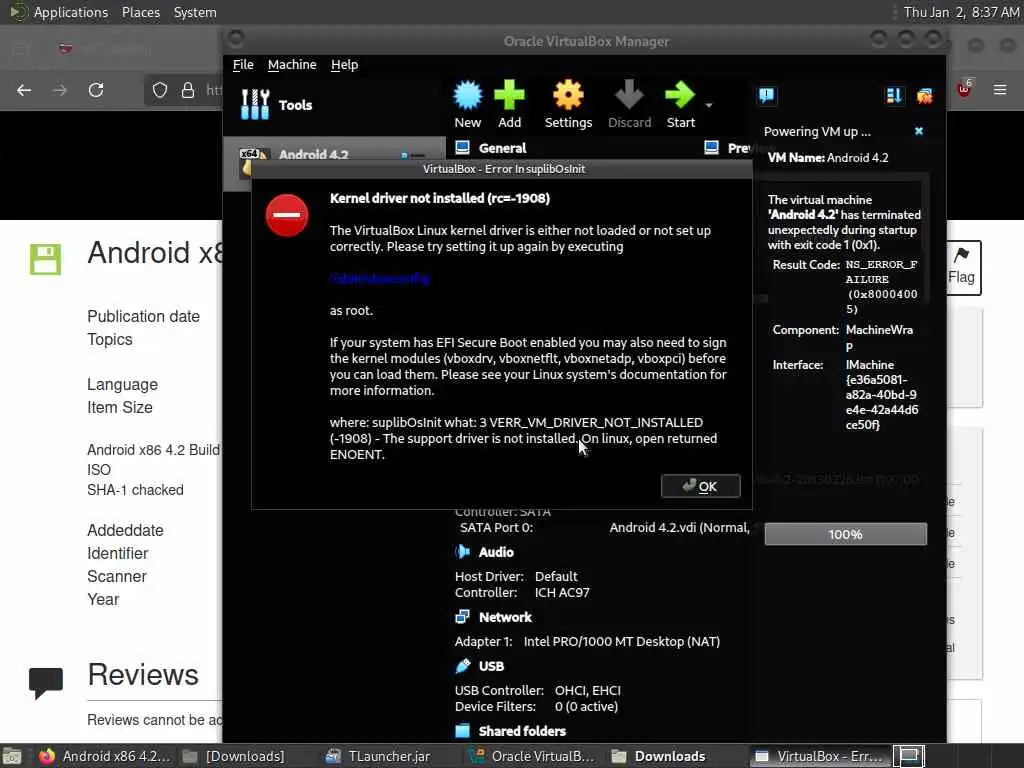
Task: Click the 100% progress bar in notification panel
Action: coord(846,534)
